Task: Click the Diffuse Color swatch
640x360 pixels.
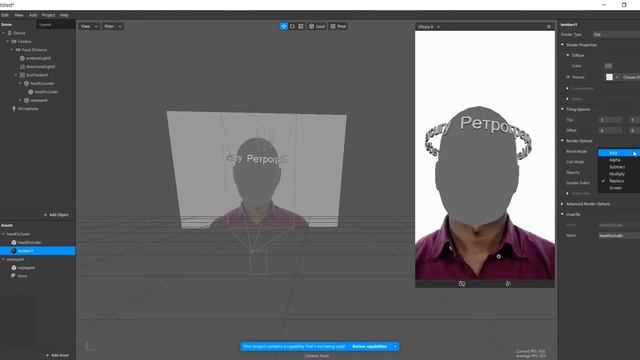Action: (x=608, y=66)
